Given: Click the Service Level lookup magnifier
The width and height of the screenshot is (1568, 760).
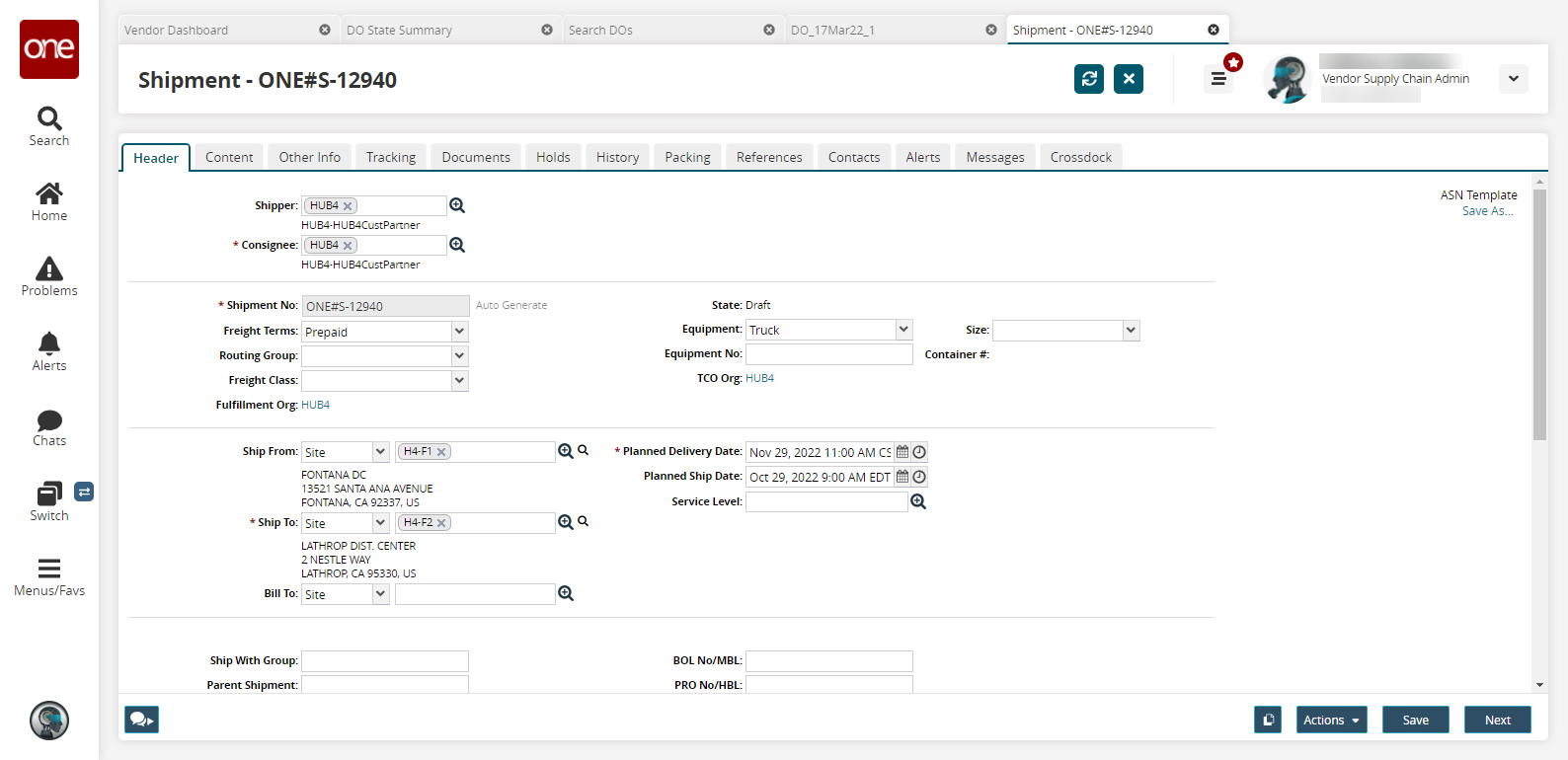Looking at the screenshot, I should [918, 501].
